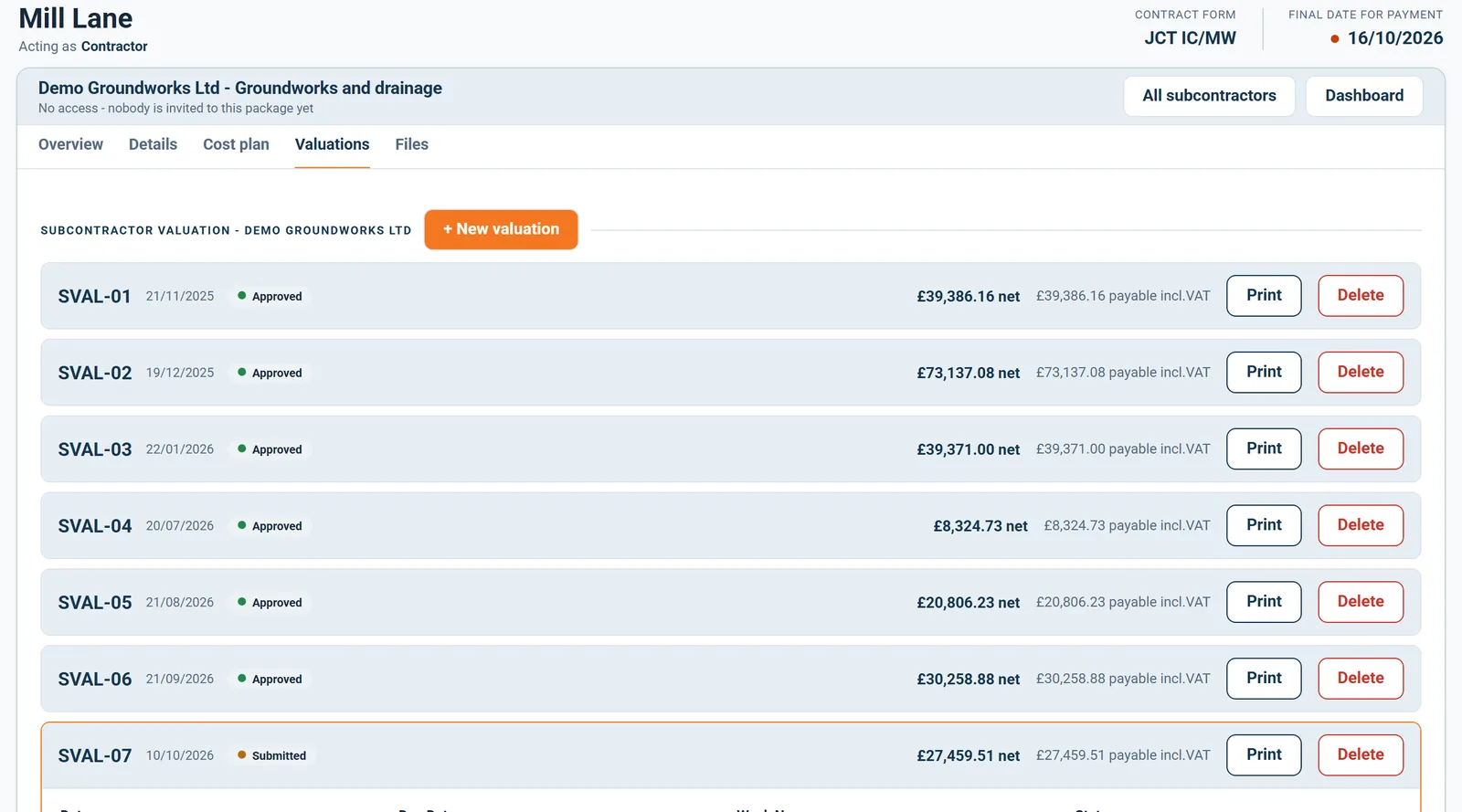Print the submitted SVAL-07 valuation
This screenshot has height=812, width=1462.
click(x=1264, y=755)
